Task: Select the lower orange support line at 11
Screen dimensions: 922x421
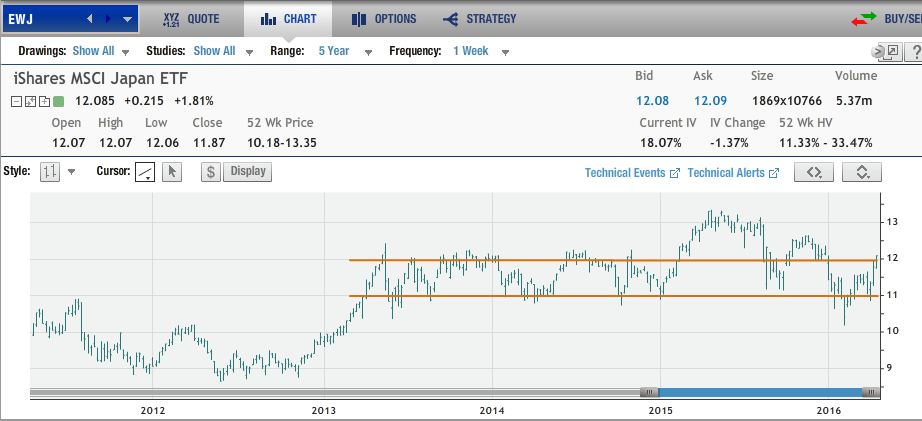Action: (614, 296)
